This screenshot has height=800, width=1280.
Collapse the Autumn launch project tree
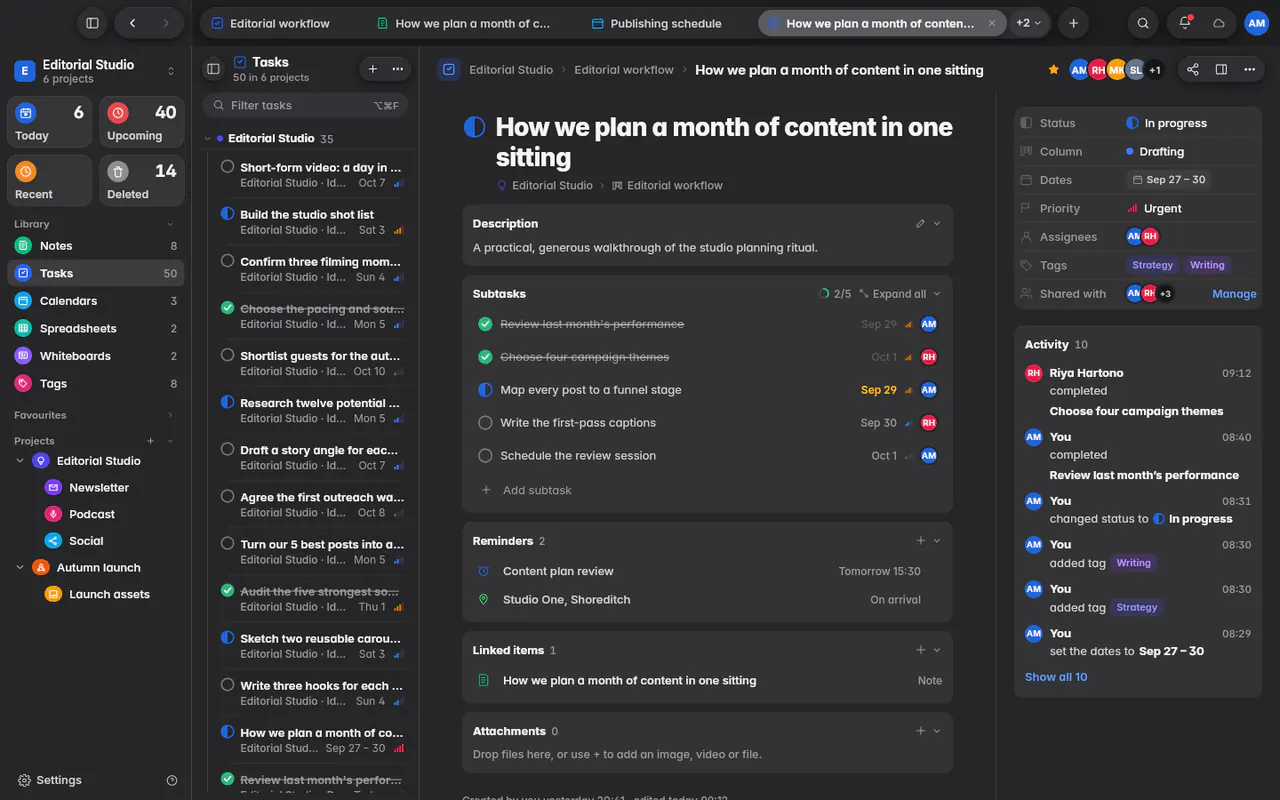pos(20,567)
